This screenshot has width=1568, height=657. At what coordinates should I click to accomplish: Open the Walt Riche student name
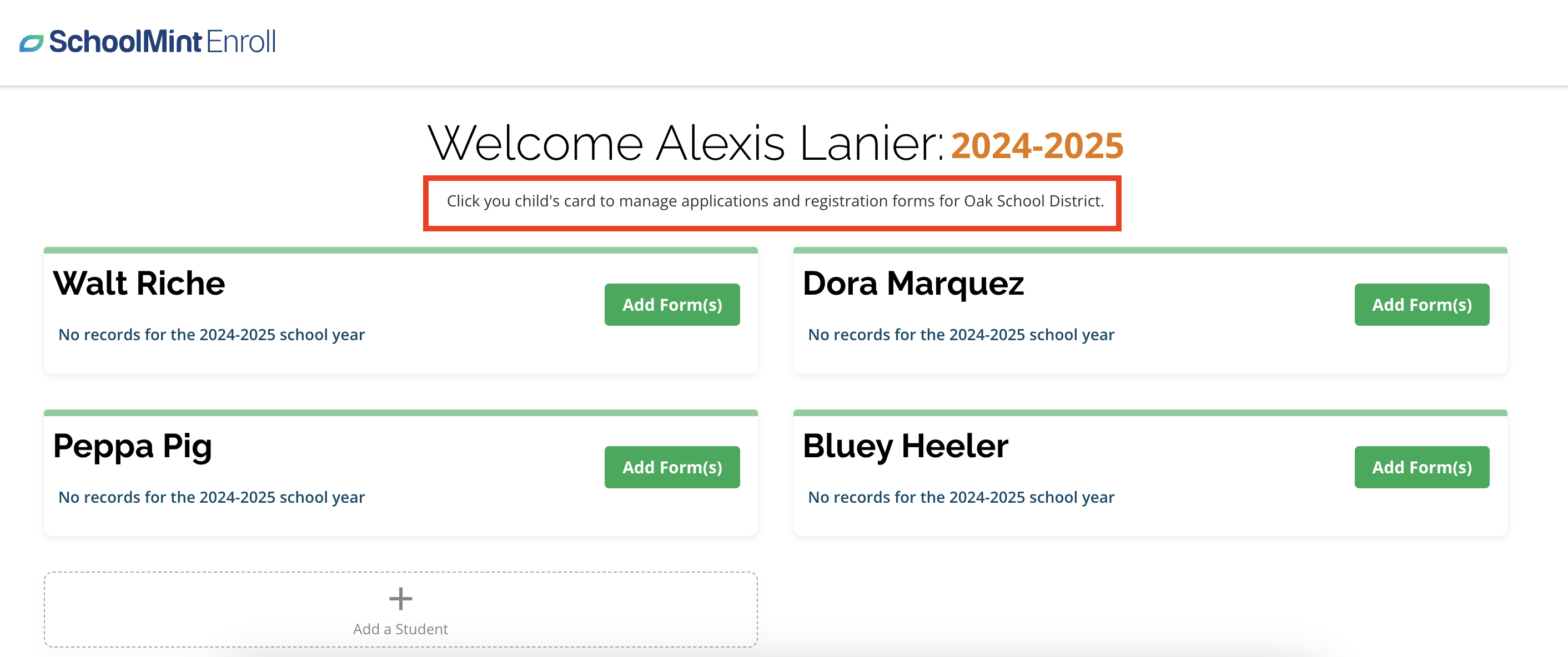[x=139, y=284]
